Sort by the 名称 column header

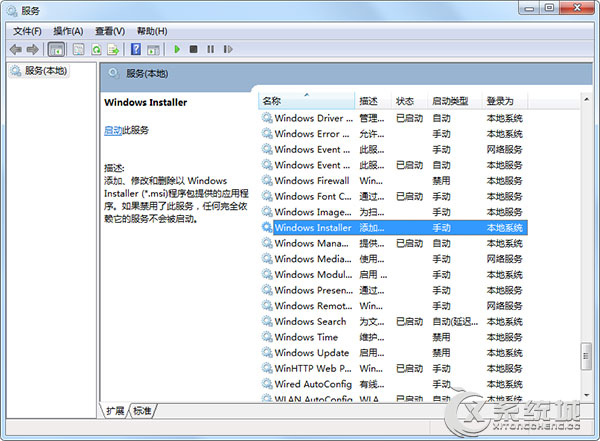click(307, 101)
